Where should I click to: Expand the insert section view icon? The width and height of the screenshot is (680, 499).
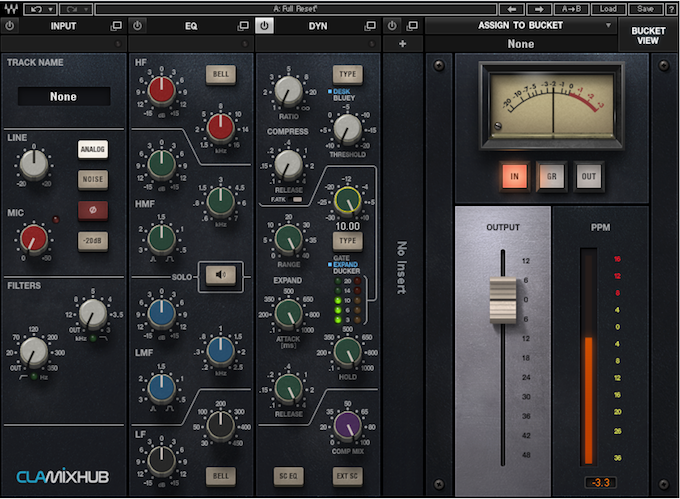pos(412,26)
